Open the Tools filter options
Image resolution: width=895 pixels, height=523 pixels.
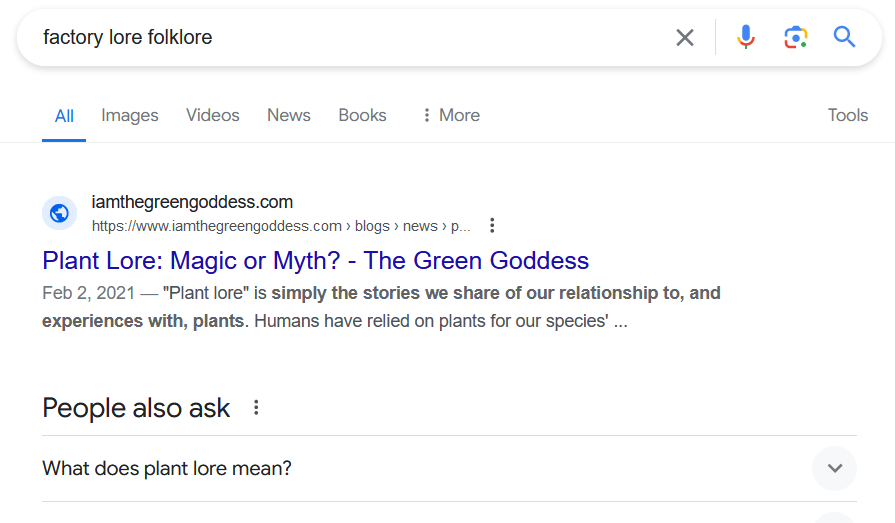coord(848,115)
